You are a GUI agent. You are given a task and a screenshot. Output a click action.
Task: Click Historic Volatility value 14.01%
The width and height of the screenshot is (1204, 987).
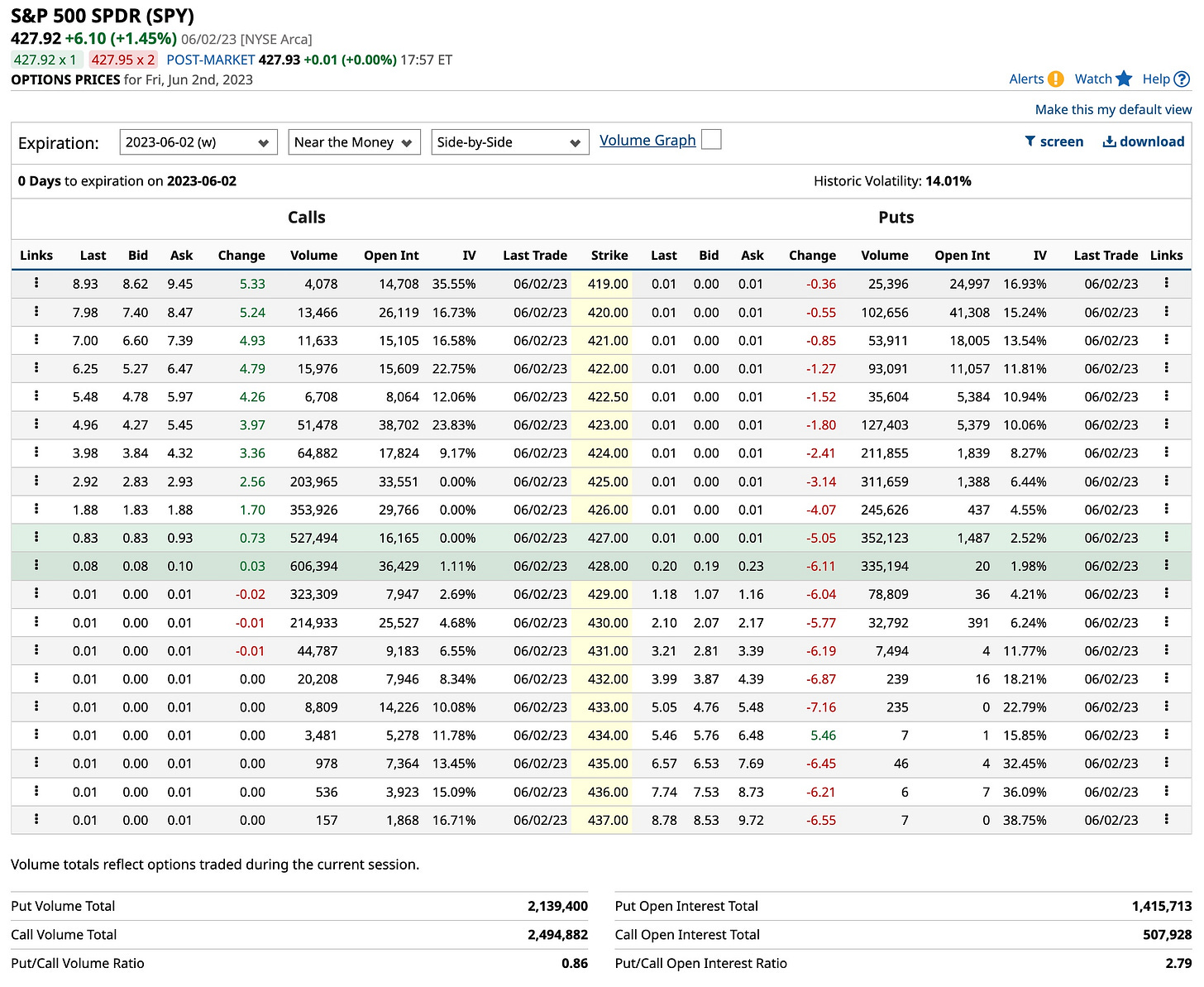(x=948, y=181)
